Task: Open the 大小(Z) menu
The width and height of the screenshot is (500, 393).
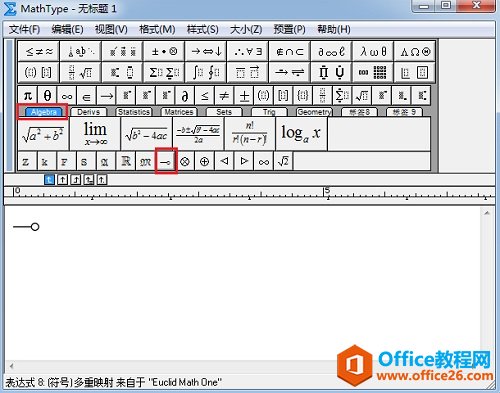Action: [246, 29]
